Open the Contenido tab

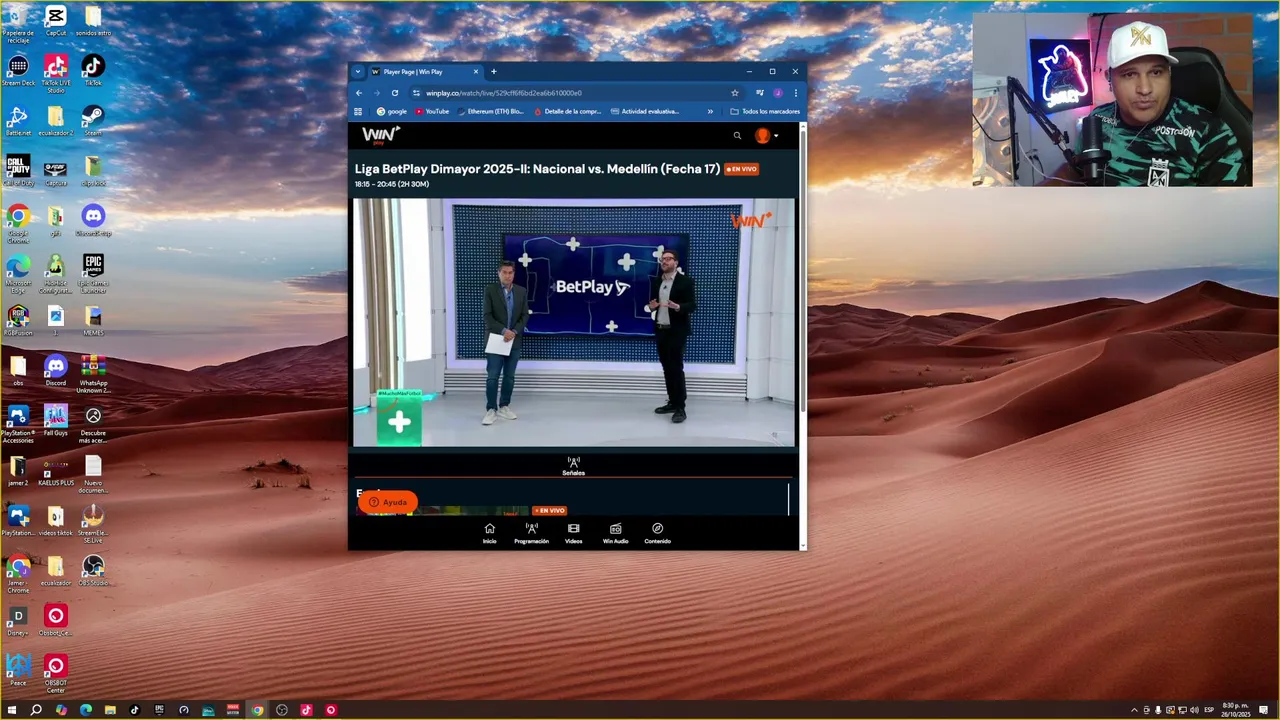point(657,533)
